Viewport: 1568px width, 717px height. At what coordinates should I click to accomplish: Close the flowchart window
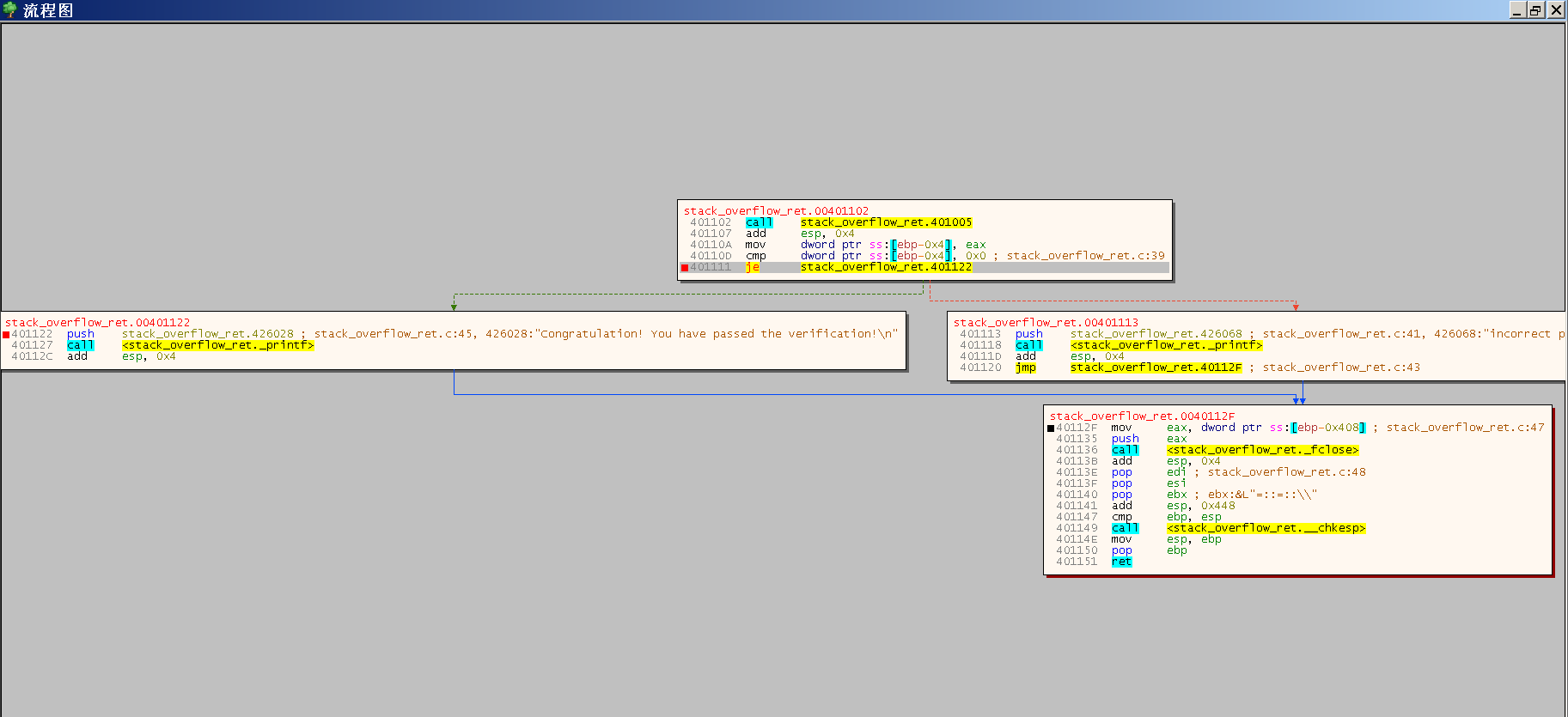click(1556, 10)
